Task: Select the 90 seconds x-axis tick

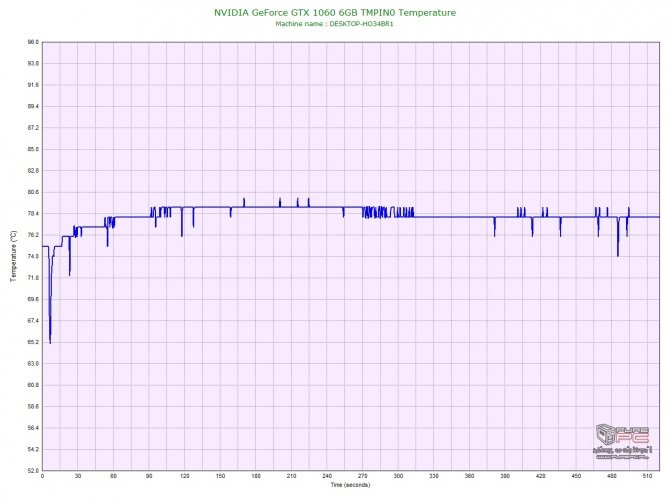Action: pos(149,476)
